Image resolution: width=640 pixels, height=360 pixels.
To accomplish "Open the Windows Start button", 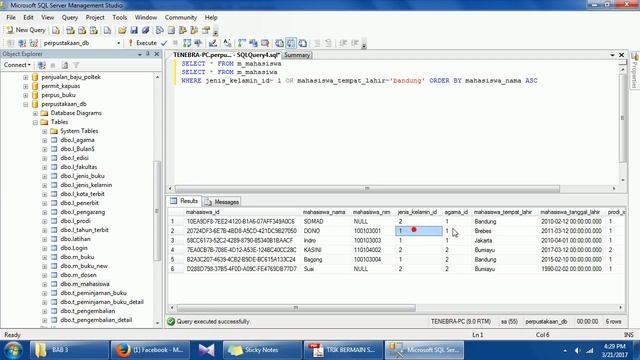I will (13, 350).
